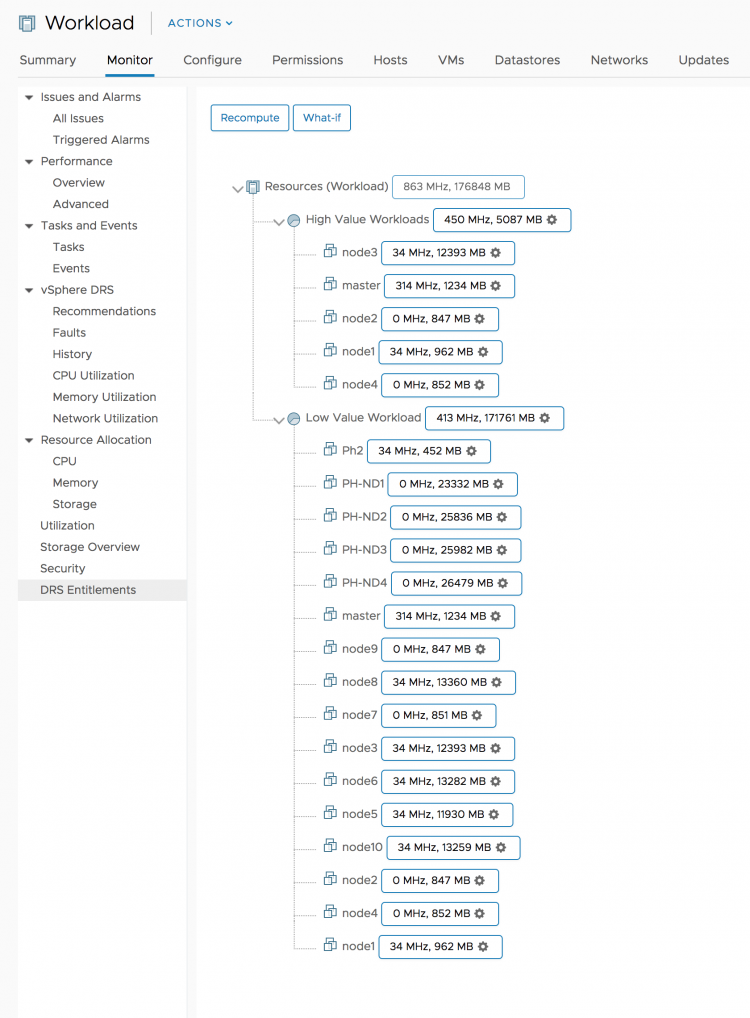Open Memory Utilization in the sidebar
The width and height of the screenshot is (750, 1018).
105,397
